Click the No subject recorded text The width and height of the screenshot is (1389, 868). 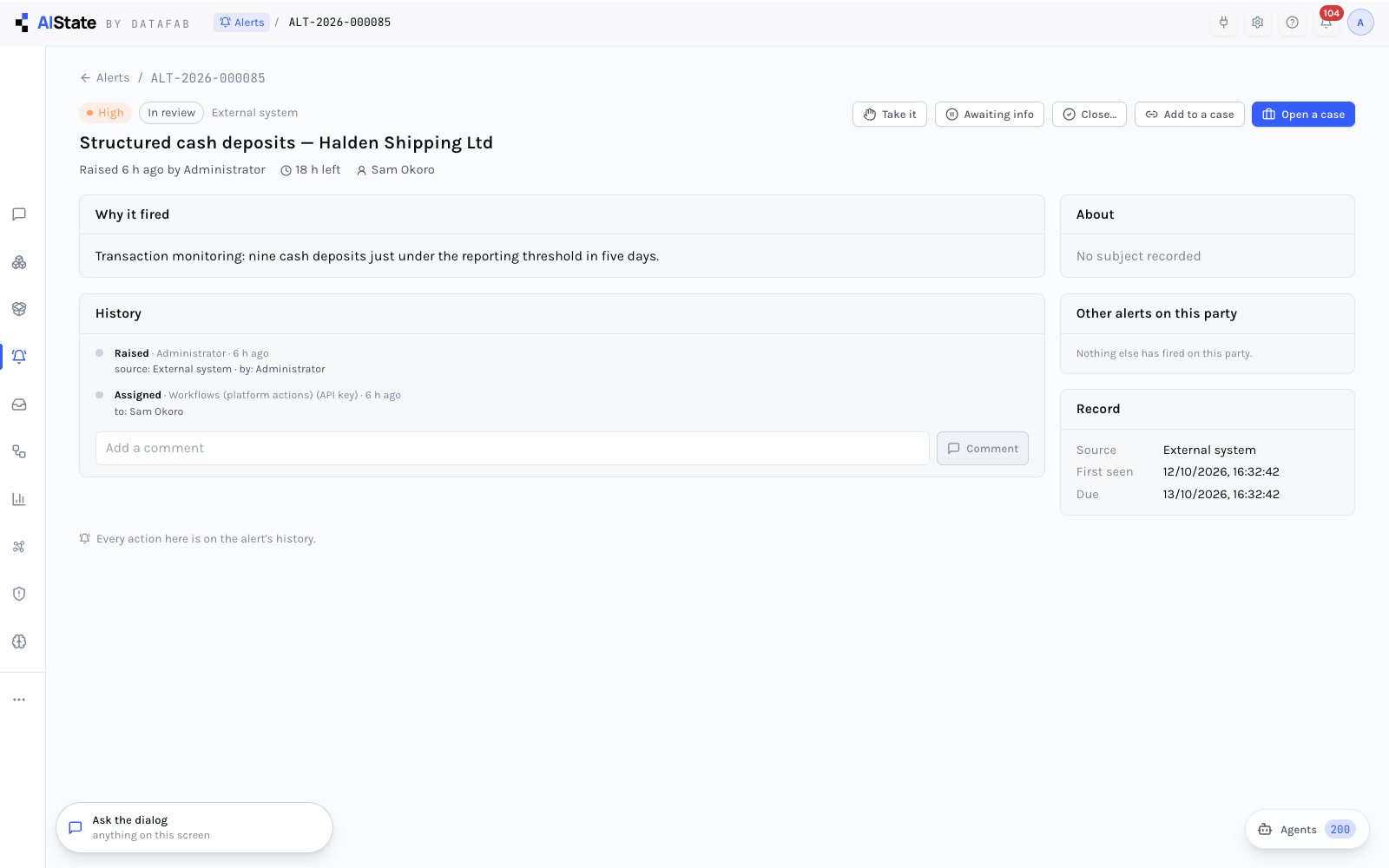click(x=1138, y=256)
